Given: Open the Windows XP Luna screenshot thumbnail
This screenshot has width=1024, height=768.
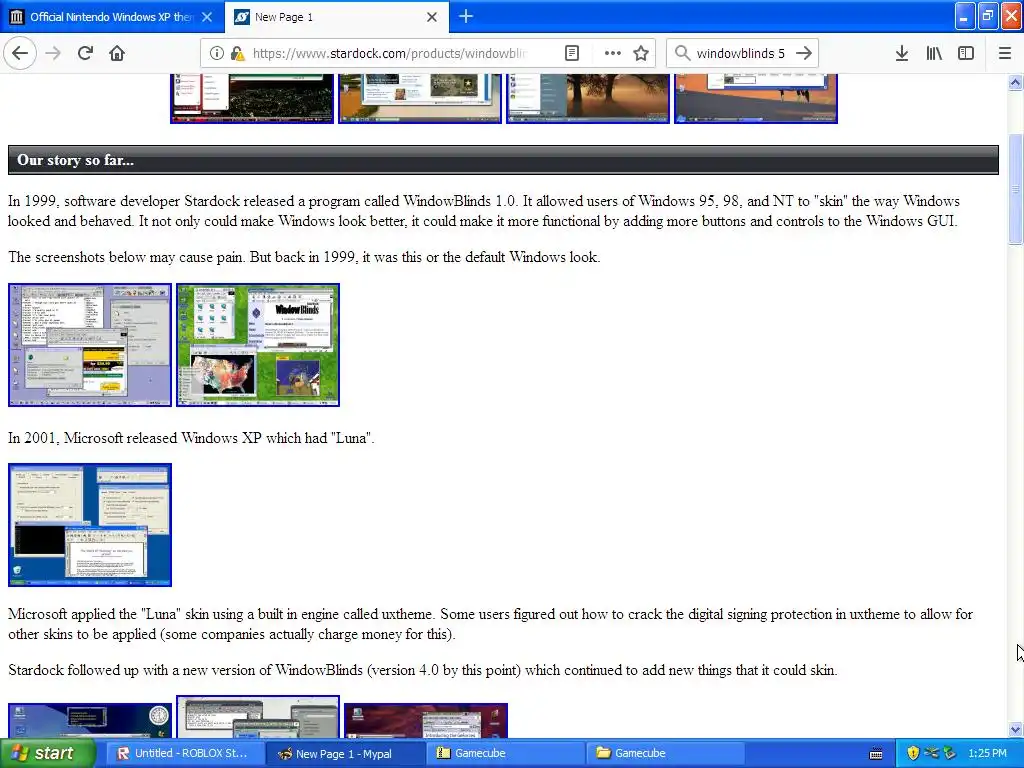Looking at the screenshot, I should pos(90,525).
